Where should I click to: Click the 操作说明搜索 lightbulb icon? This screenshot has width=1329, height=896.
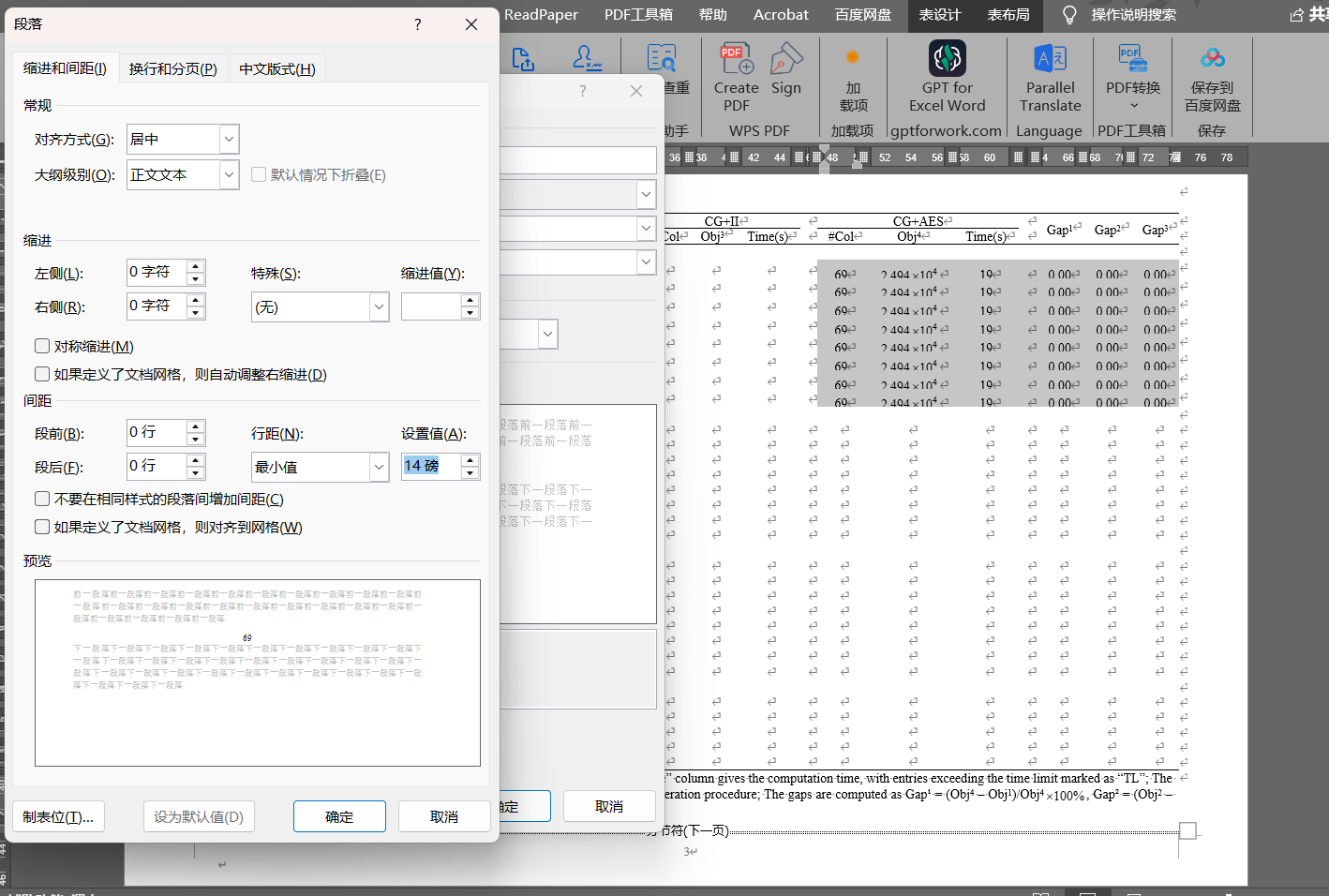[x=1069, y=14]
